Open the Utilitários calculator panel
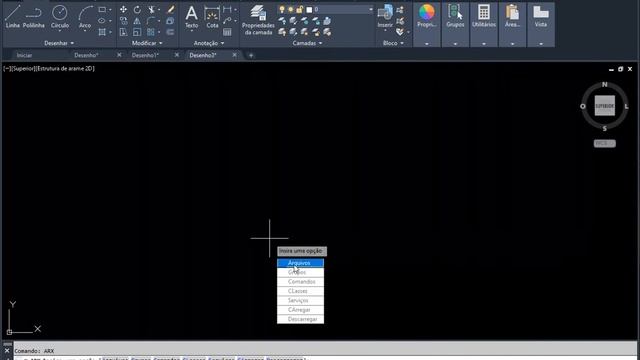The height and width of the screenshot is (360, 640). (484, 16)
